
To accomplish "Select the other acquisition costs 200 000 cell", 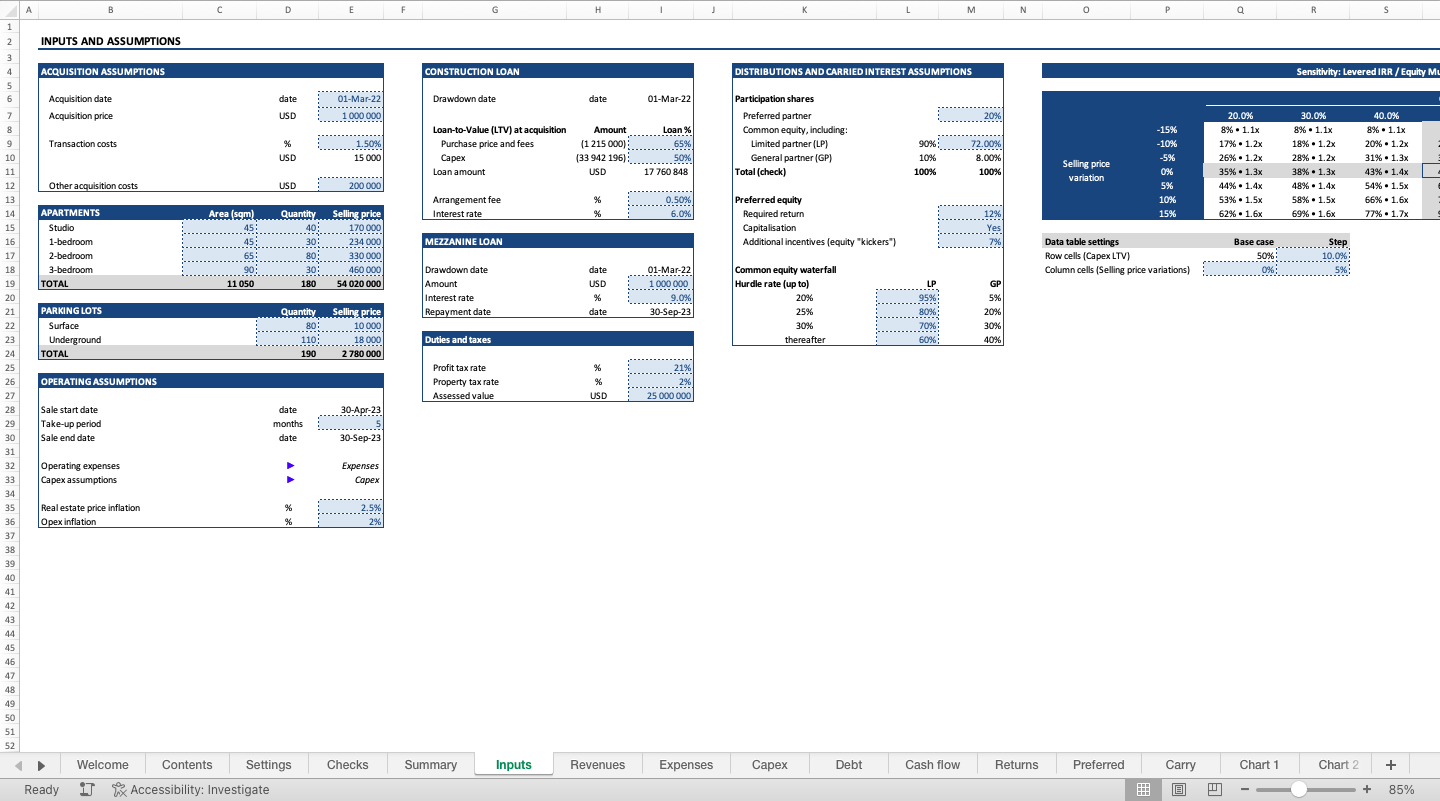I will click(351, 186).
